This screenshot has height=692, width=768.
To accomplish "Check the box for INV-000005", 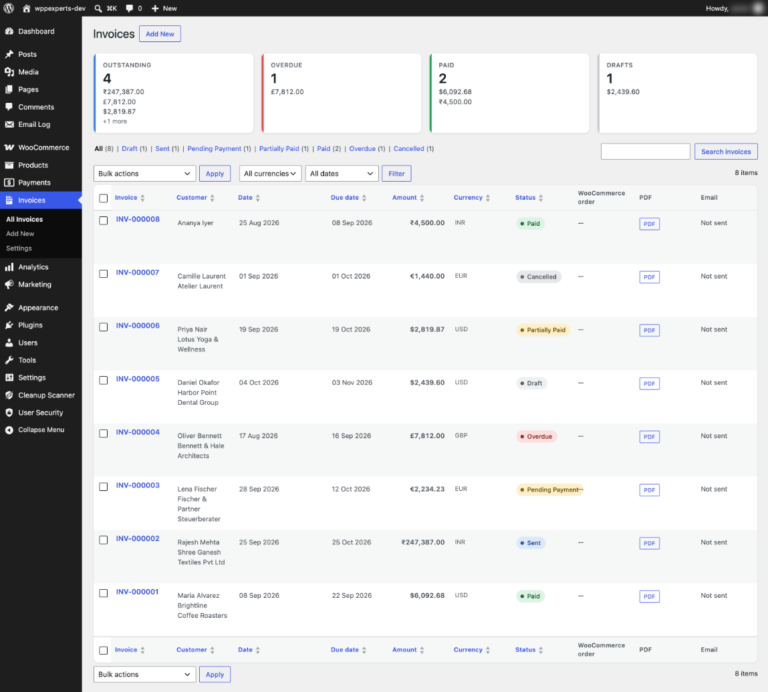I will [103, 380].
